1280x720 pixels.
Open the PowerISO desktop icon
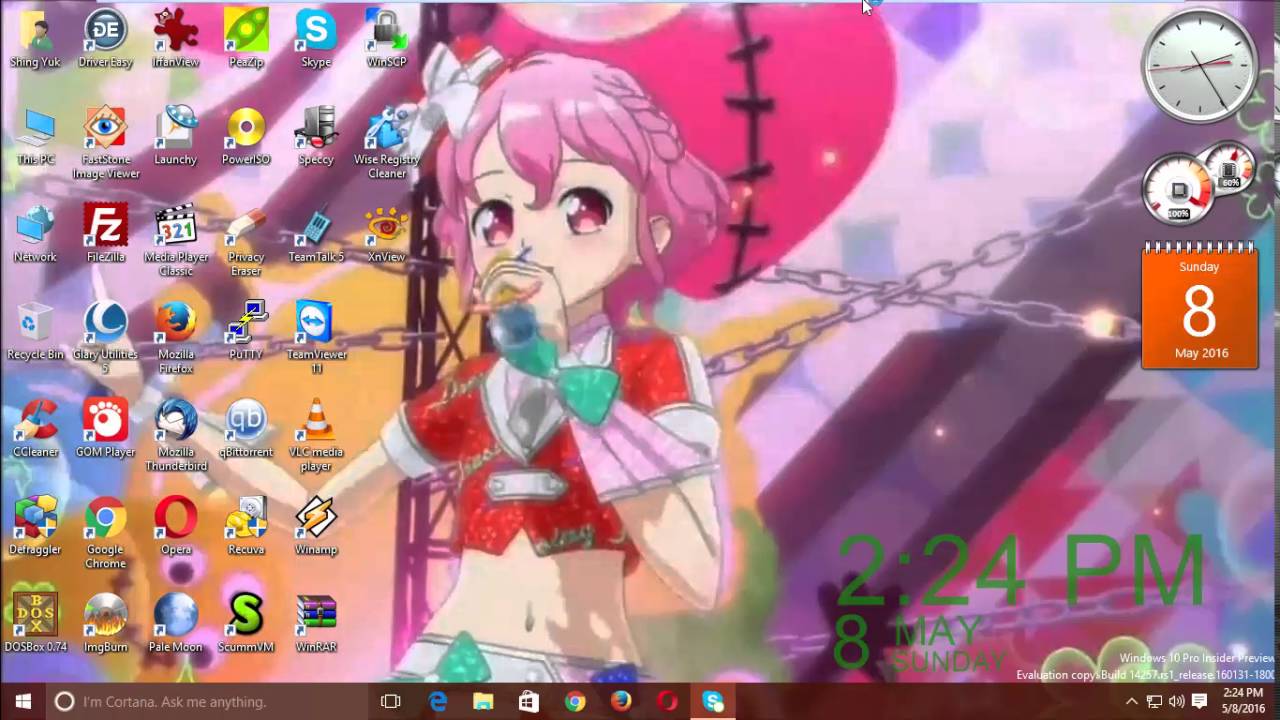(x=246, y=137)
